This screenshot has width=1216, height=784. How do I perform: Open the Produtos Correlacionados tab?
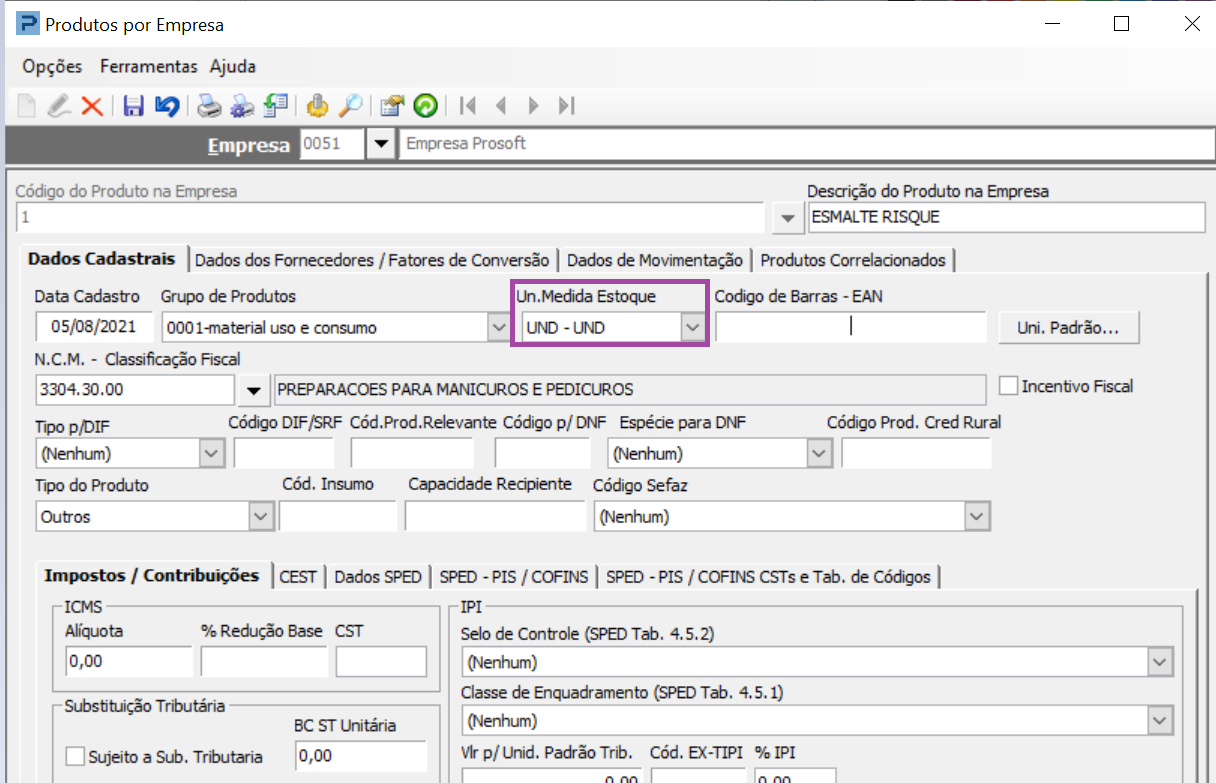click(853, 260)
